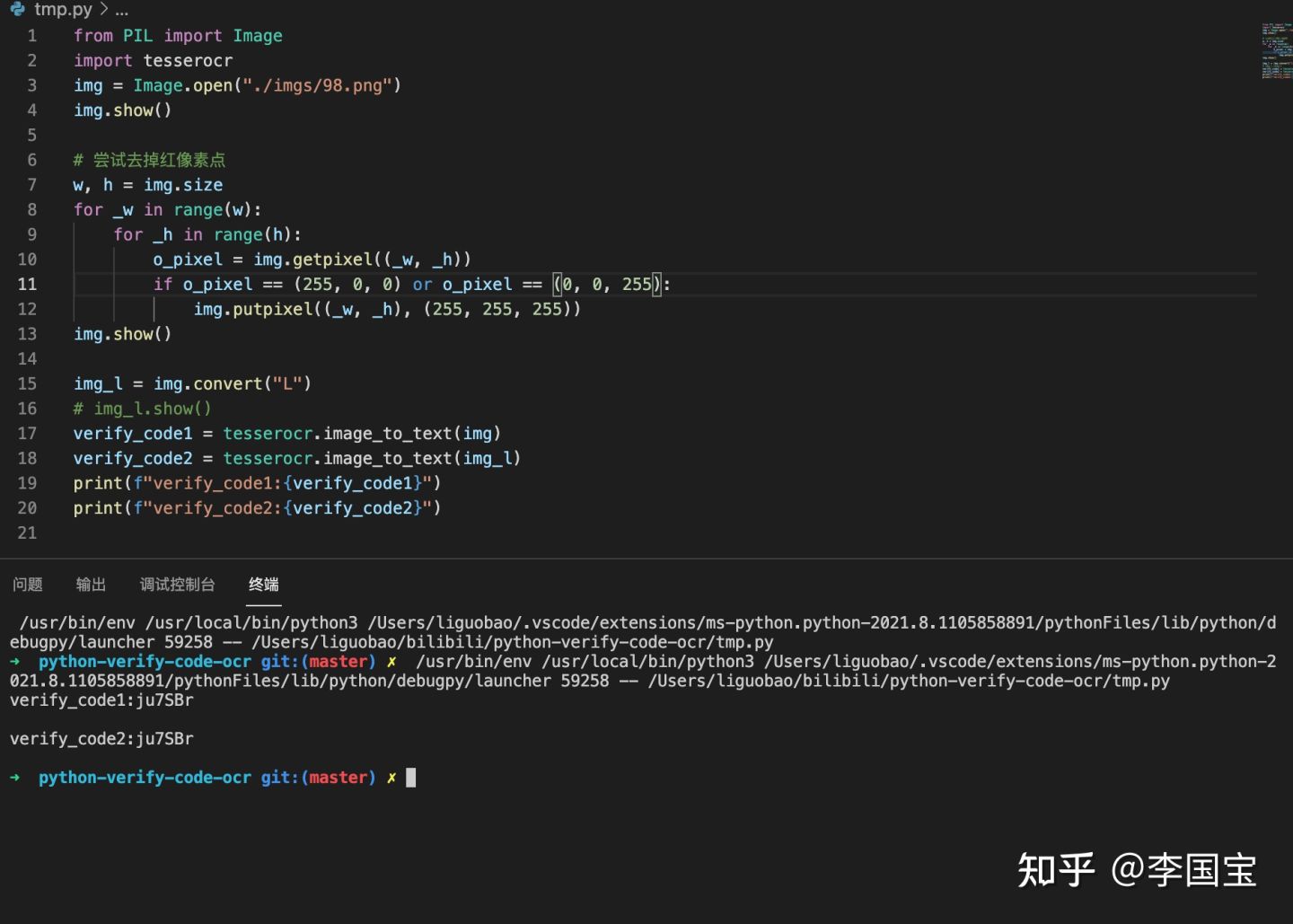Click the code minimap overview
Image resolution: width=1293 pixels, height=924 pixels.
point(1276,51)
